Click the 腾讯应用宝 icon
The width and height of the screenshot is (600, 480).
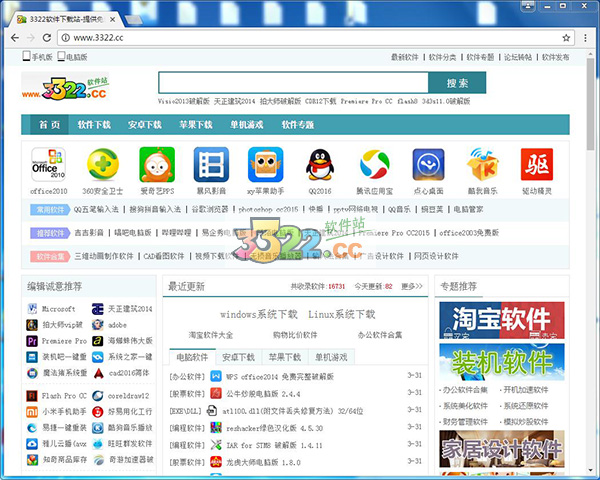click(x=374, y=164)
